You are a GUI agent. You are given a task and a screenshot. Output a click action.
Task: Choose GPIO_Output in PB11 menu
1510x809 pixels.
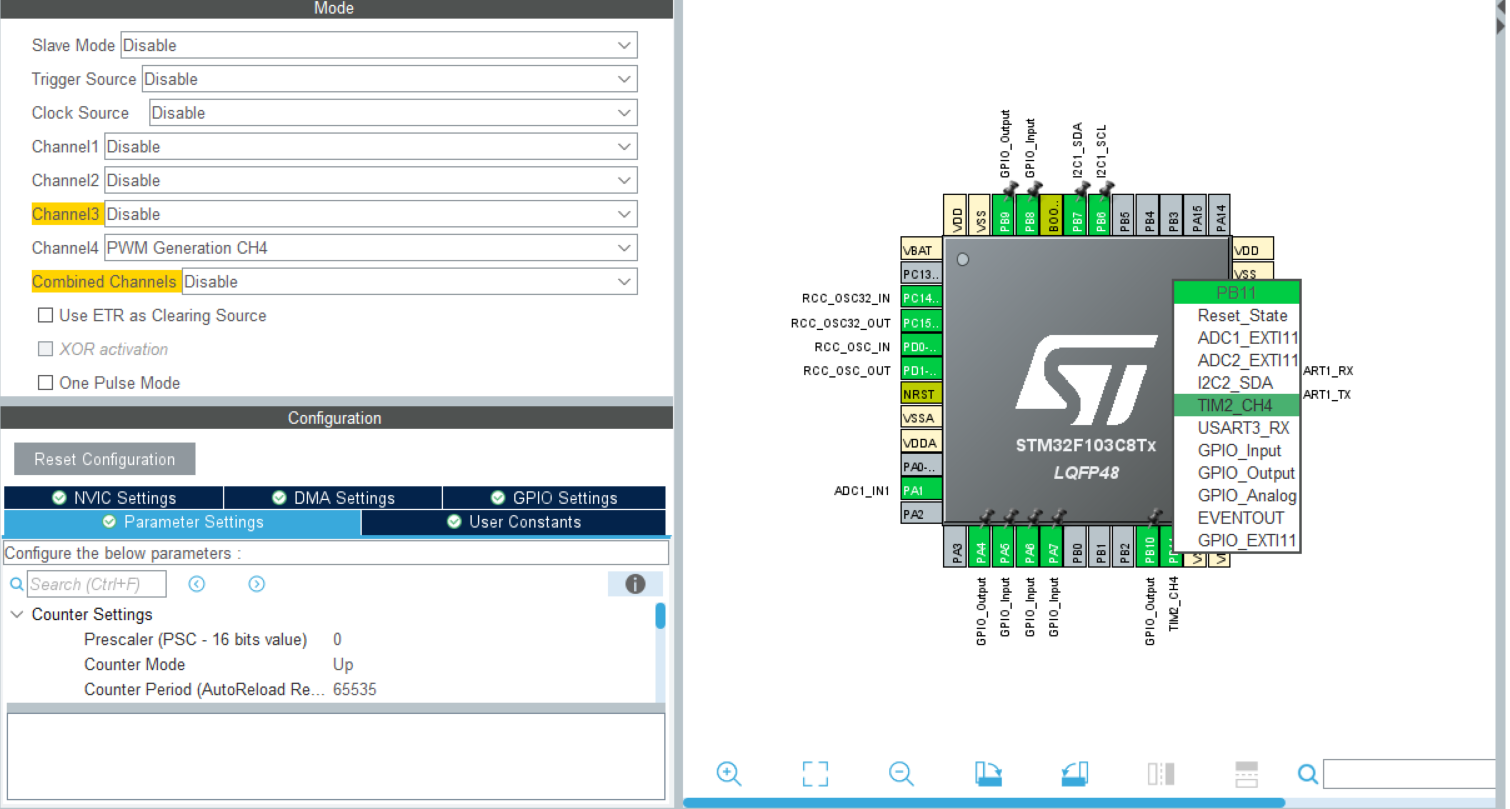[1236, 473]
